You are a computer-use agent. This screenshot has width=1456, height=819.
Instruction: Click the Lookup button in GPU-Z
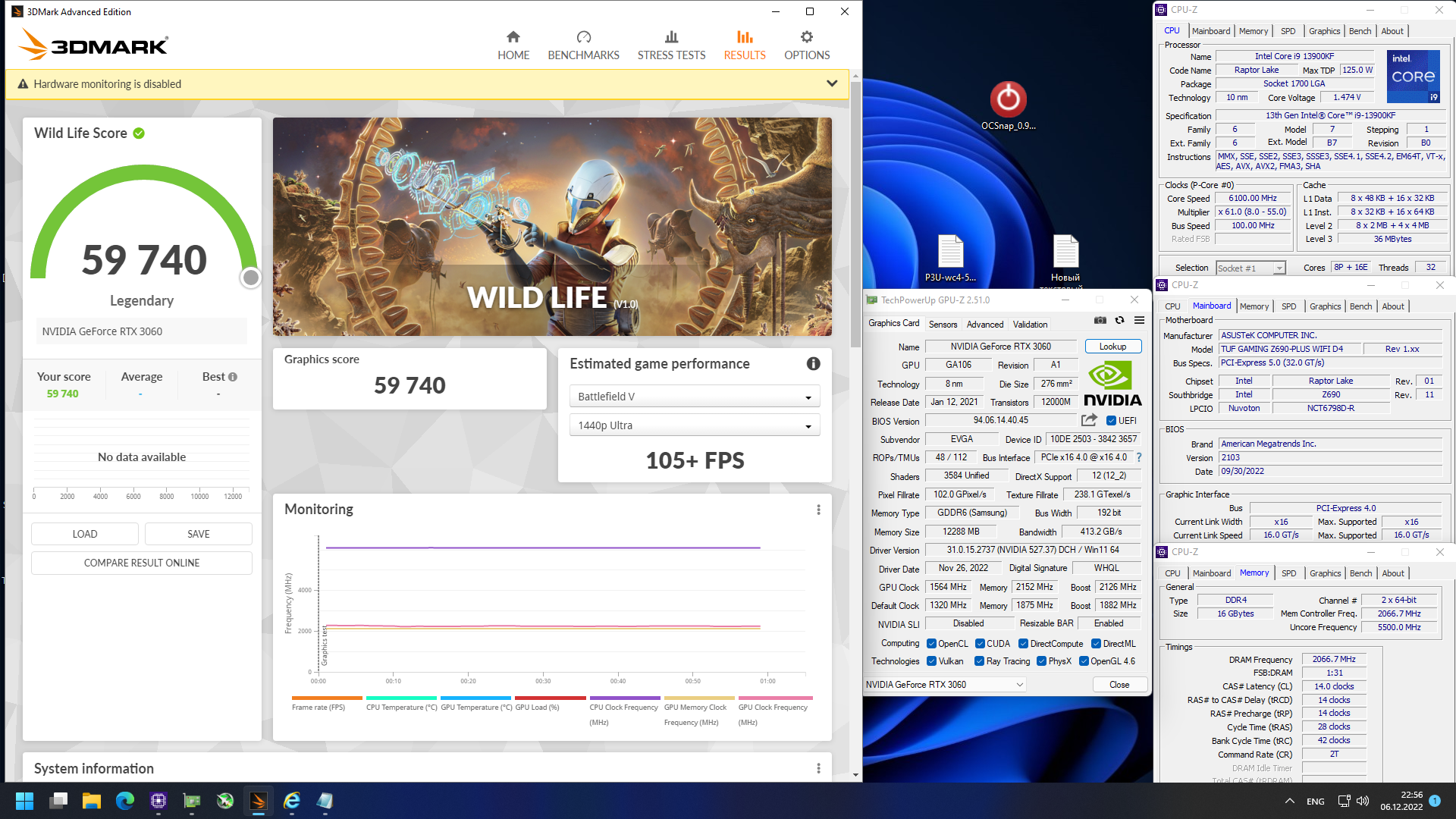(1112, 347)
